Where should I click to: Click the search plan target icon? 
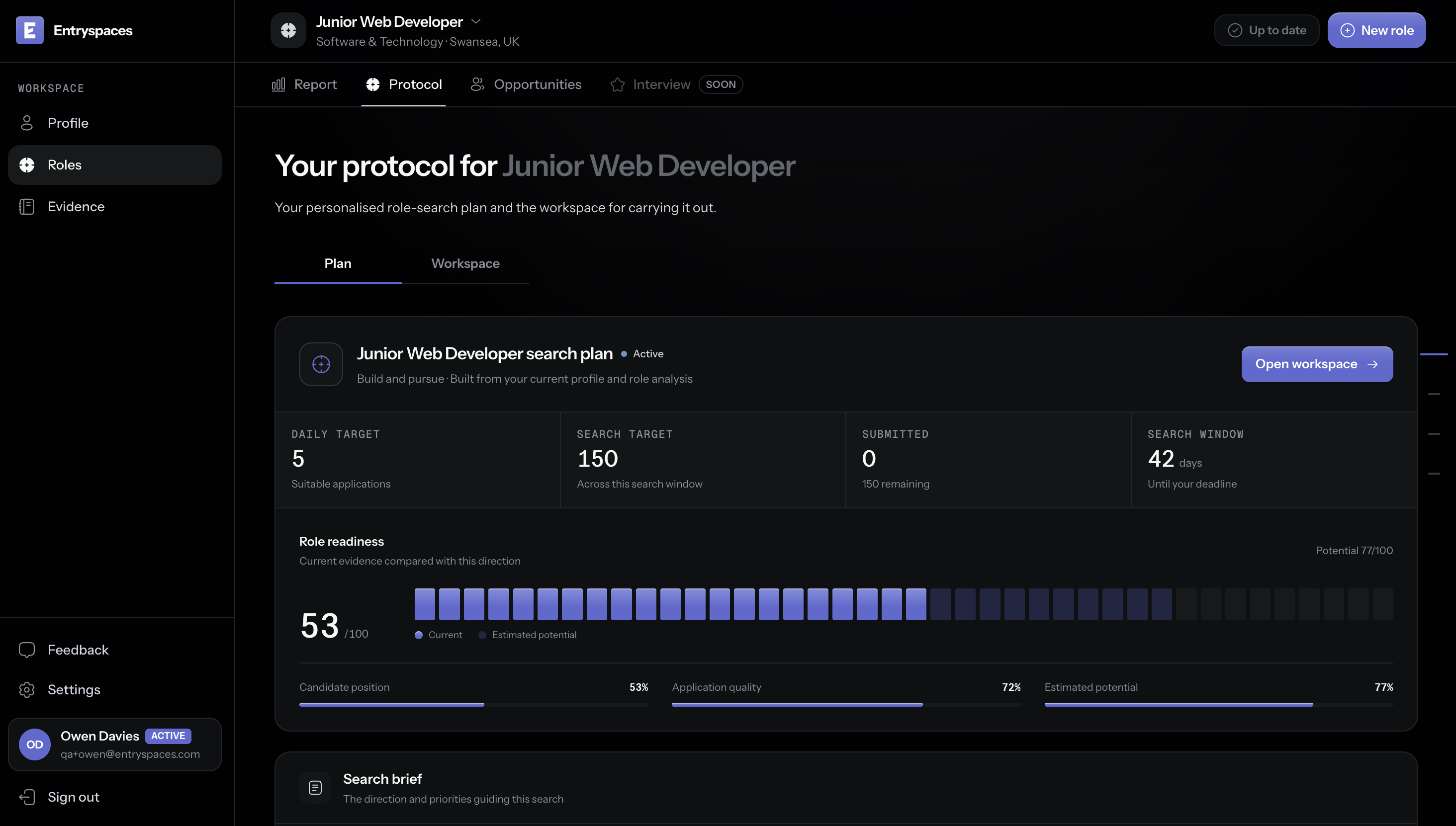[x=321, y=364]
